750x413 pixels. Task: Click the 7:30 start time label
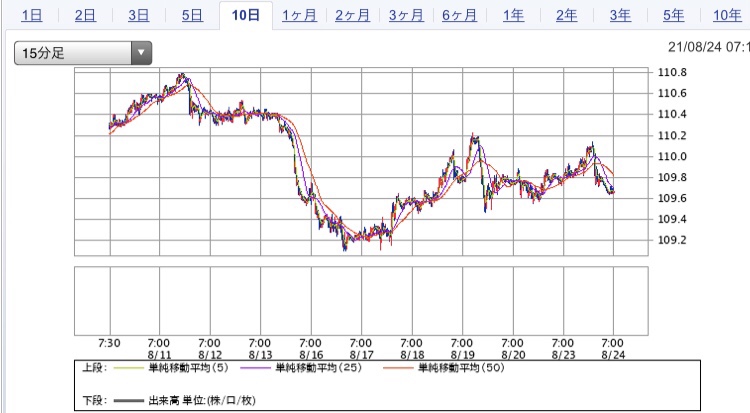pos(110,343)
